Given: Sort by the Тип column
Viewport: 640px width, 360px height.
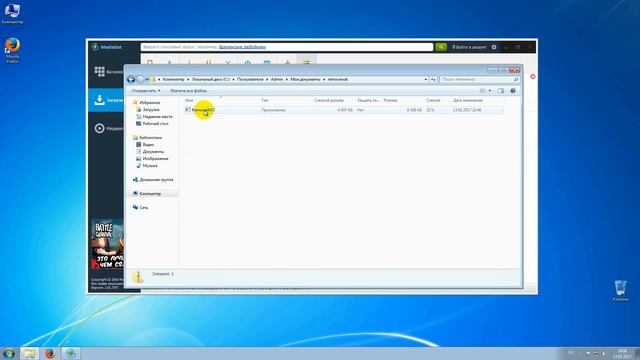Looking at the screenshot, I should (x=286, y=100).
